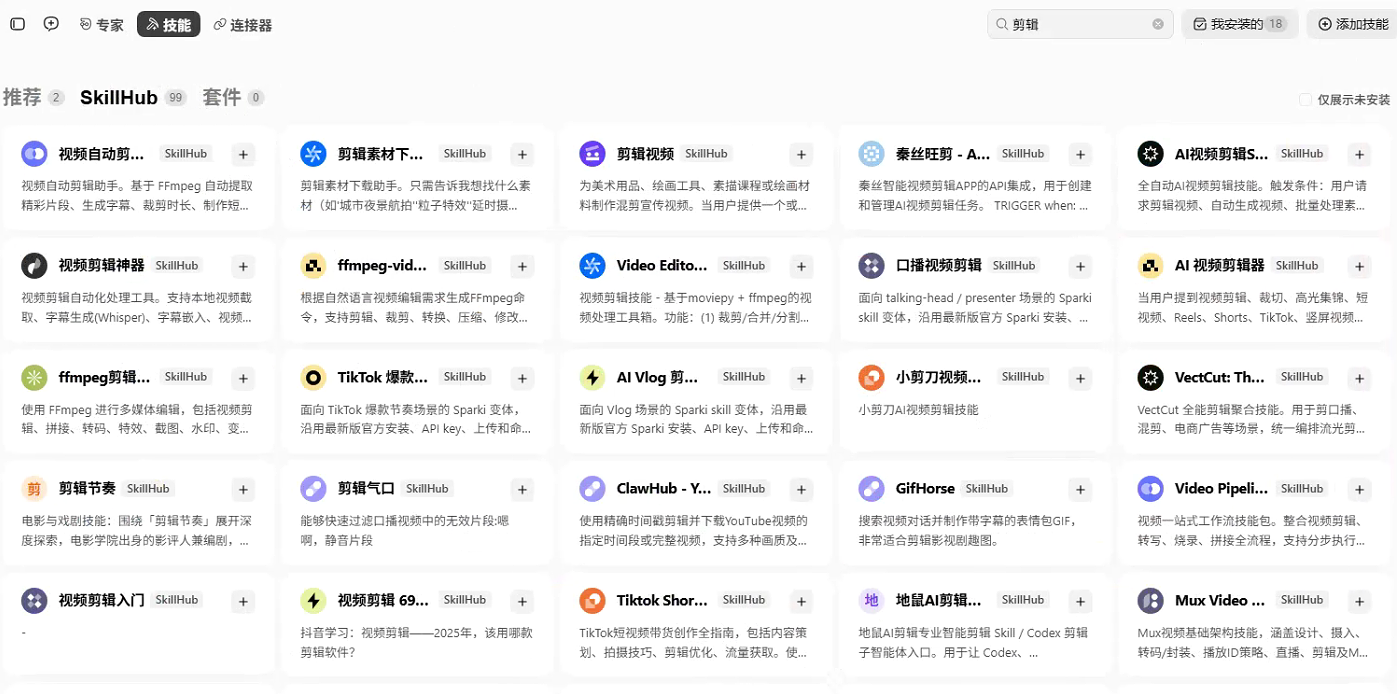Add the Tiktok Shor… skill with plus
Viewport: 1397px width, 694px height.
pos(801,601)
